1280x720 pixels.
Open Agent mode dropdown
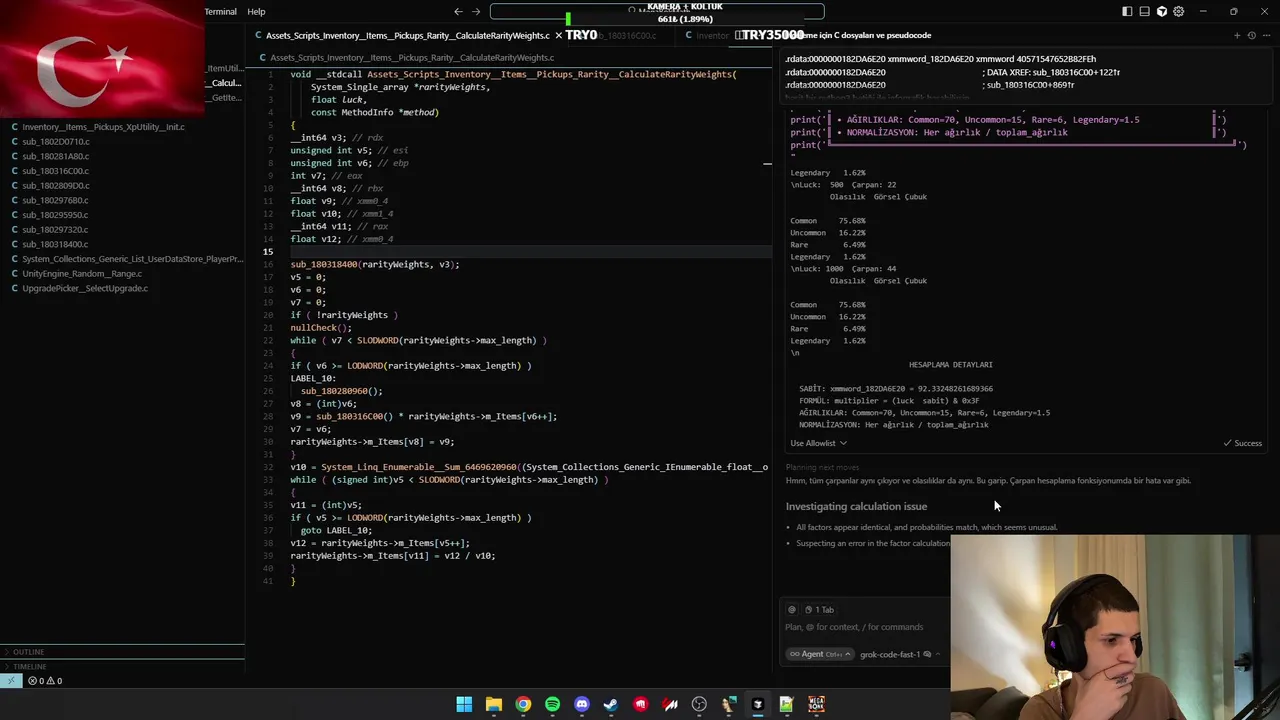[x=819, y=654]
